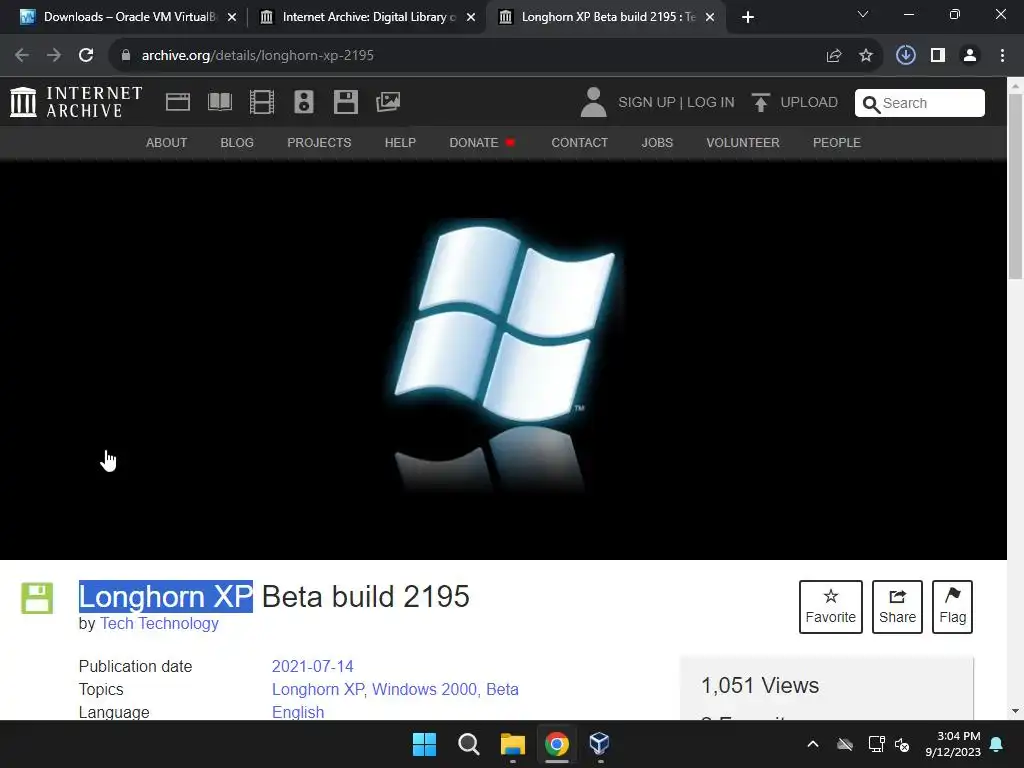1024x768 pixels.
Task: Close the Downloads – Oracle VM VirtualBox tab
Action: pyautogui.click(x=232, y=17)
